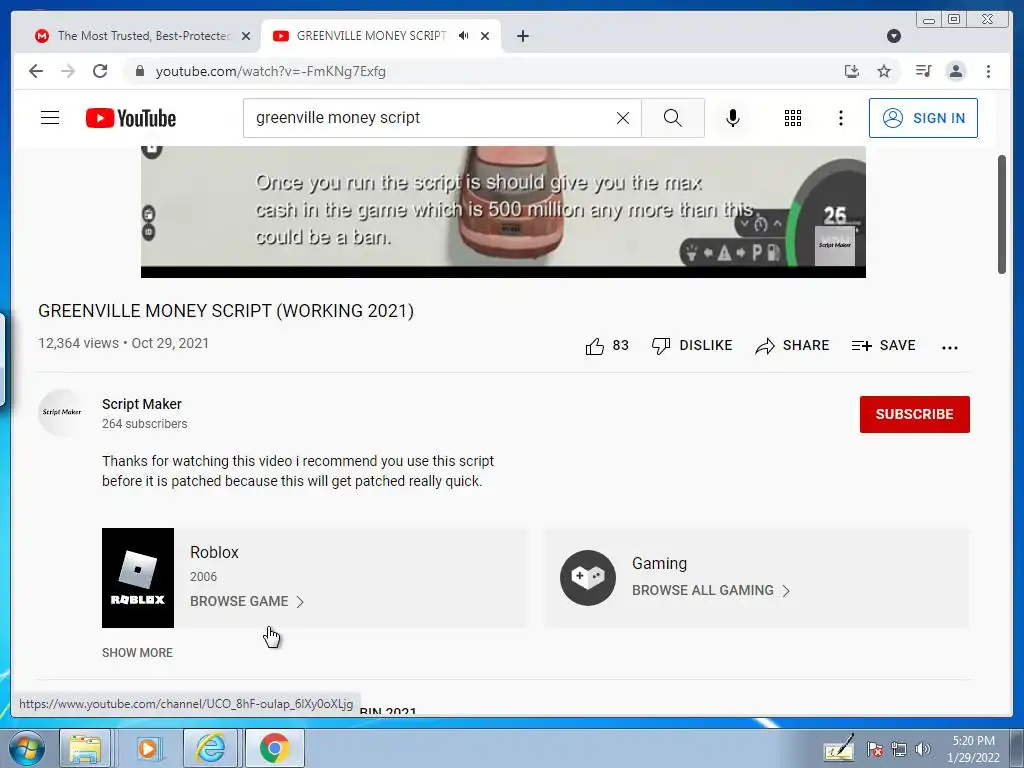The image size is (1024, 768).
Task: Click the magnifier search button
Action: [x=673, y=118]
